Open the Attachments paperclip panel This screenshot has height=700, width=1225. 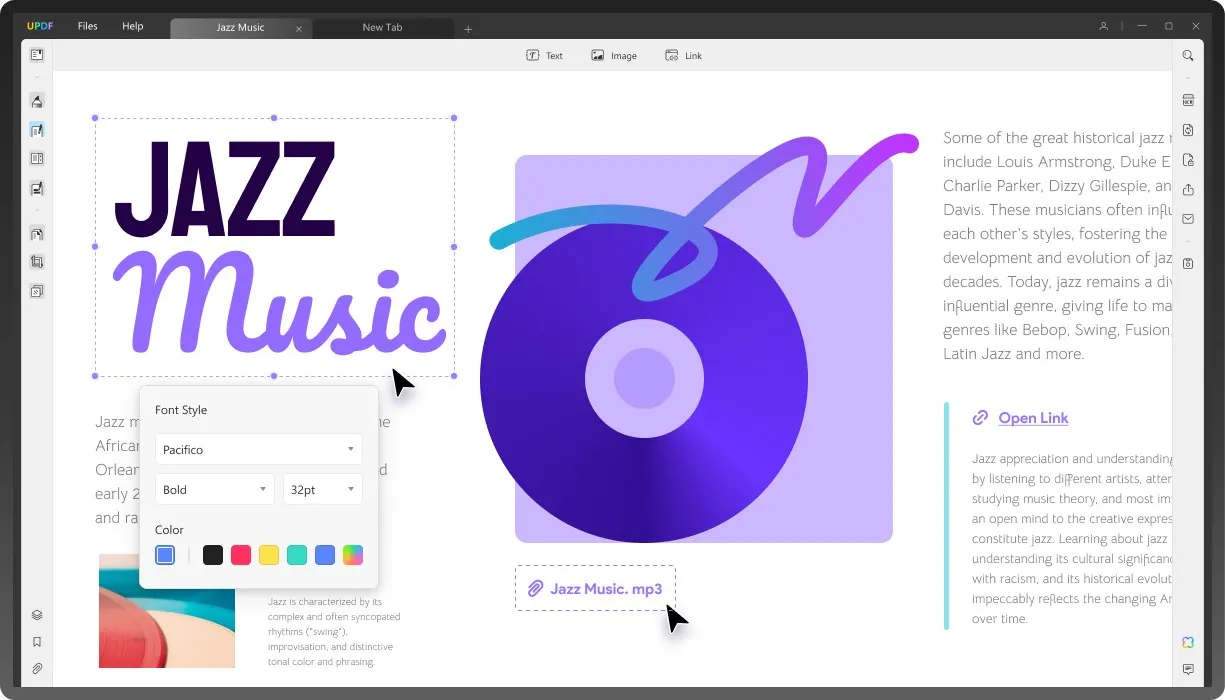(x=37, y=668)
